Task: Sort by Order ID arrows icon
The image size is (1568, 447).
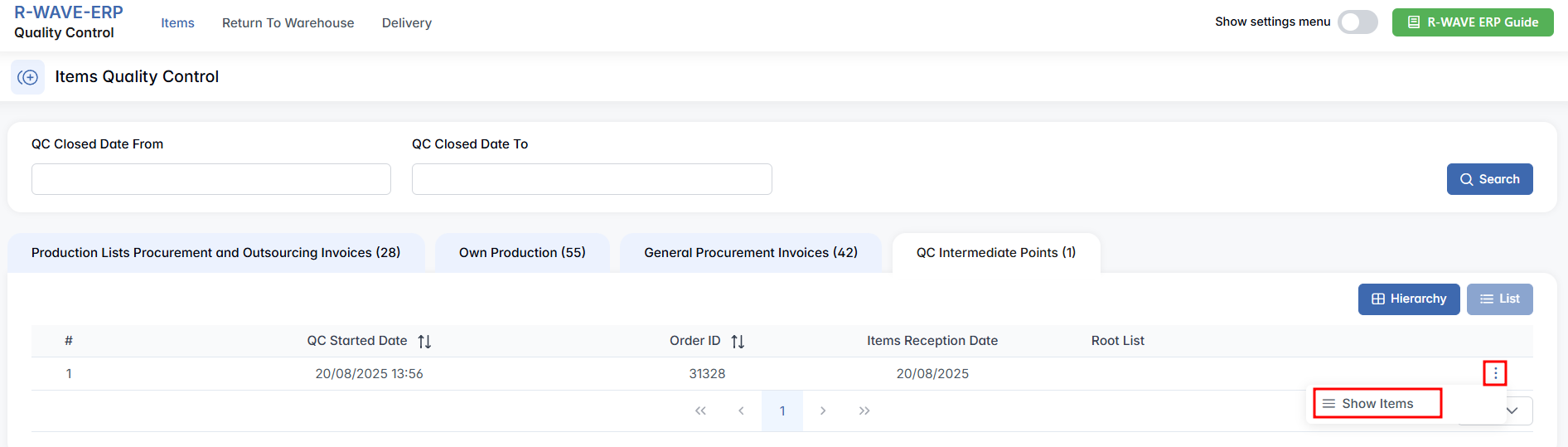Action: [x=738, y=342]
